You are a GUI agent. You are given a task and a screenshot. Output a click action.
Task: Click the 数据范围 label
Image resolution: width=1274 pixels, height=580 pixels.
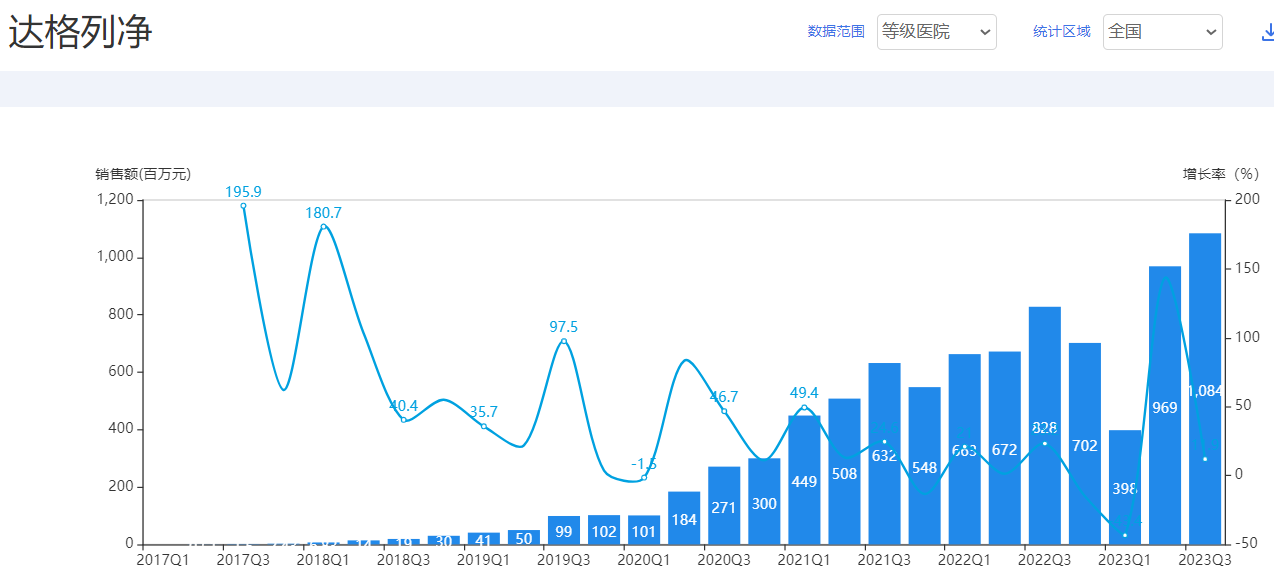coord(835,32)
